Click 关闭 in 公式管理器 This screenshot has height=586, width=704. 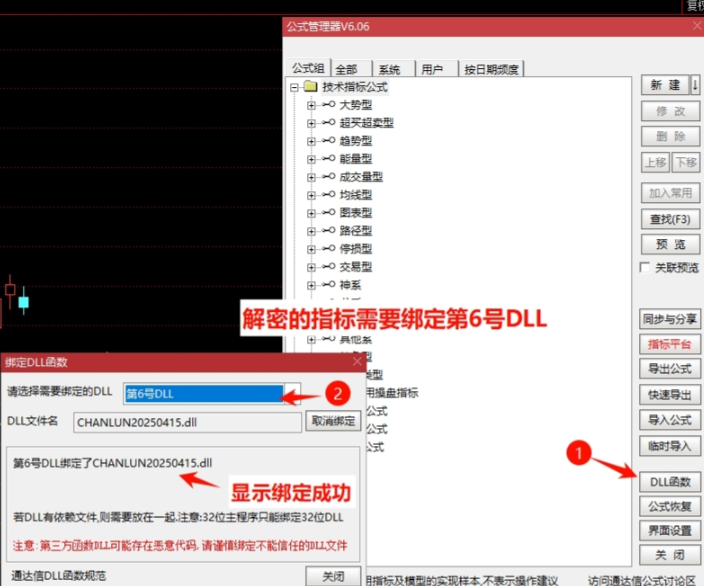670,555
